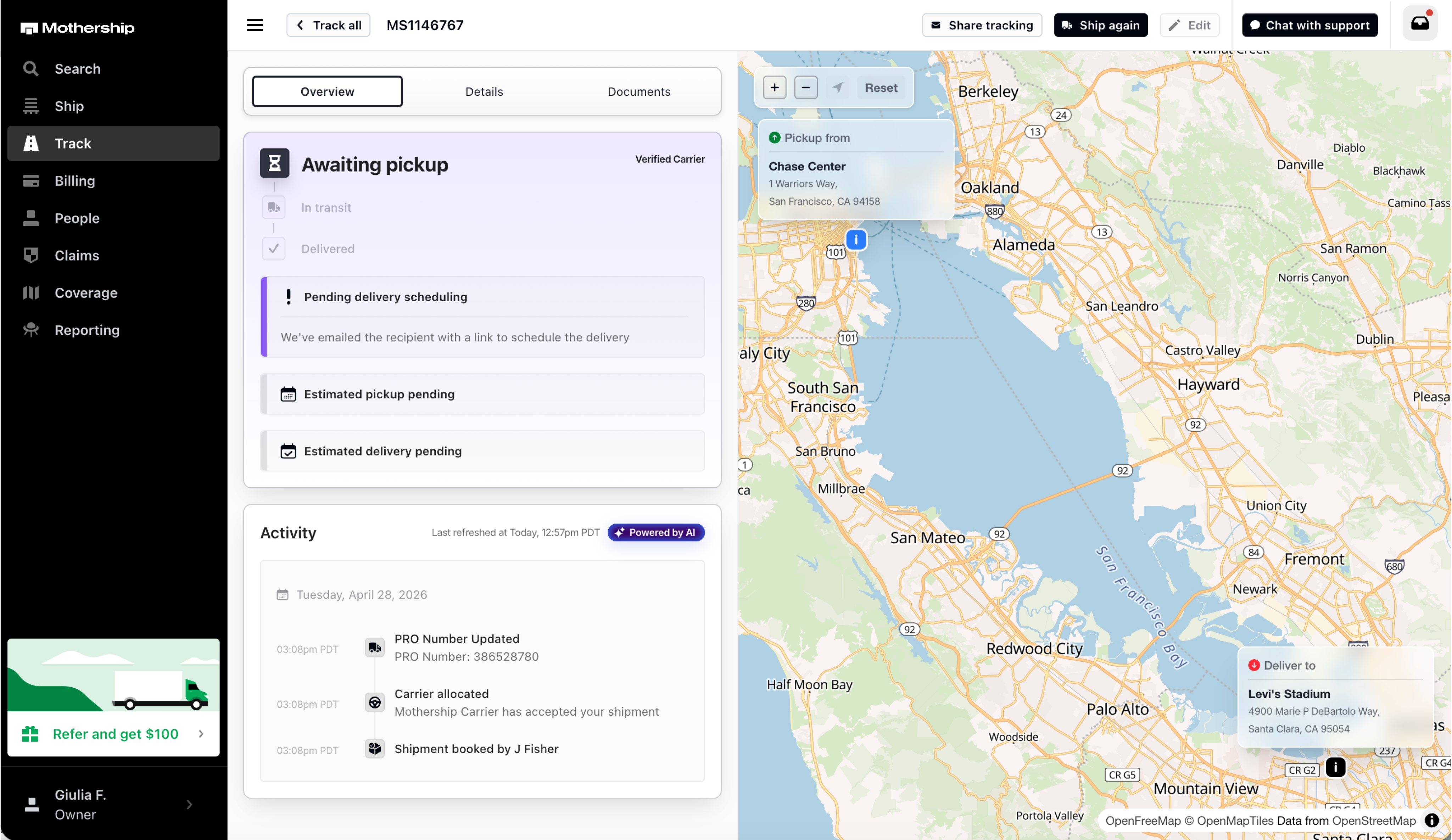Open Billing in the sidebar

pyautogui.click(x=113, y=181)
